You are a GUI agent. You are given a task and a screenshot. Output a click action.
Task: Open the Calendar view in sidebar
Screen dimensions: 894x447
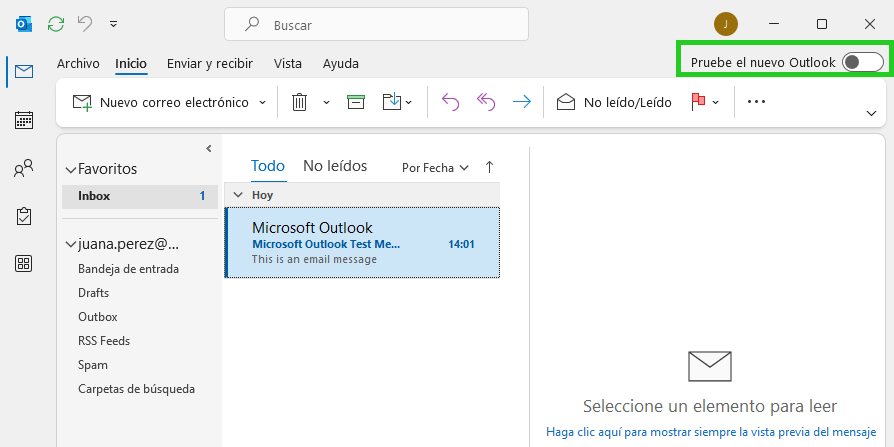[24, 120]
